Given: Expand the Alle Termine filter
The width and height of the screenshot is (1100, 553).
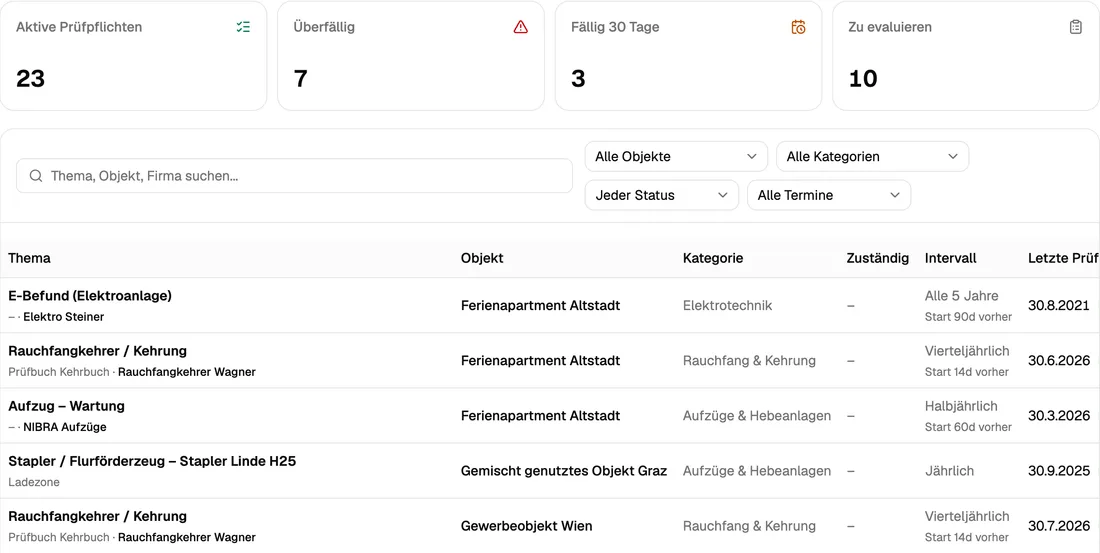Looking at the screenshot, I should (x=829, y=195).
